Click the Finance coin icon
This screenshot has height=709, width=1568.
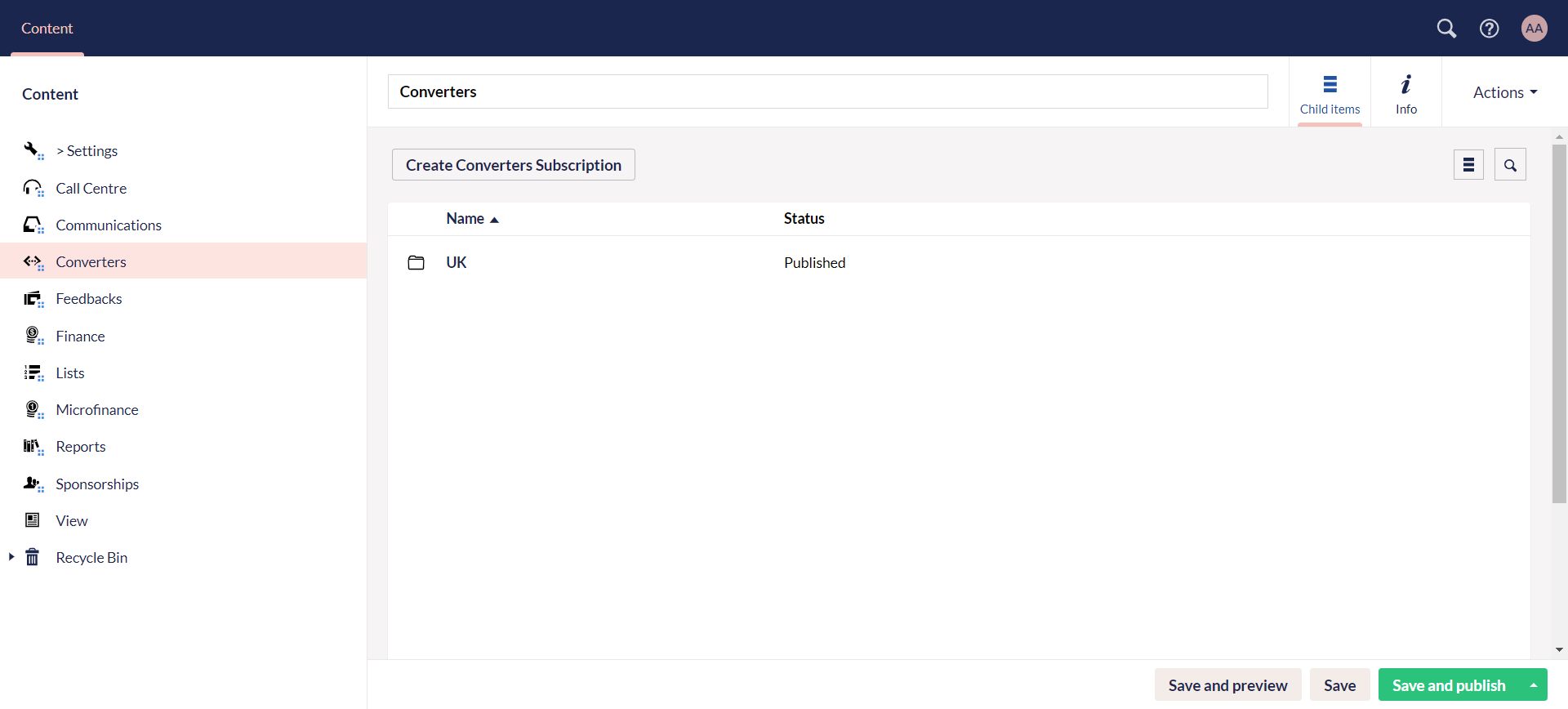33,336
